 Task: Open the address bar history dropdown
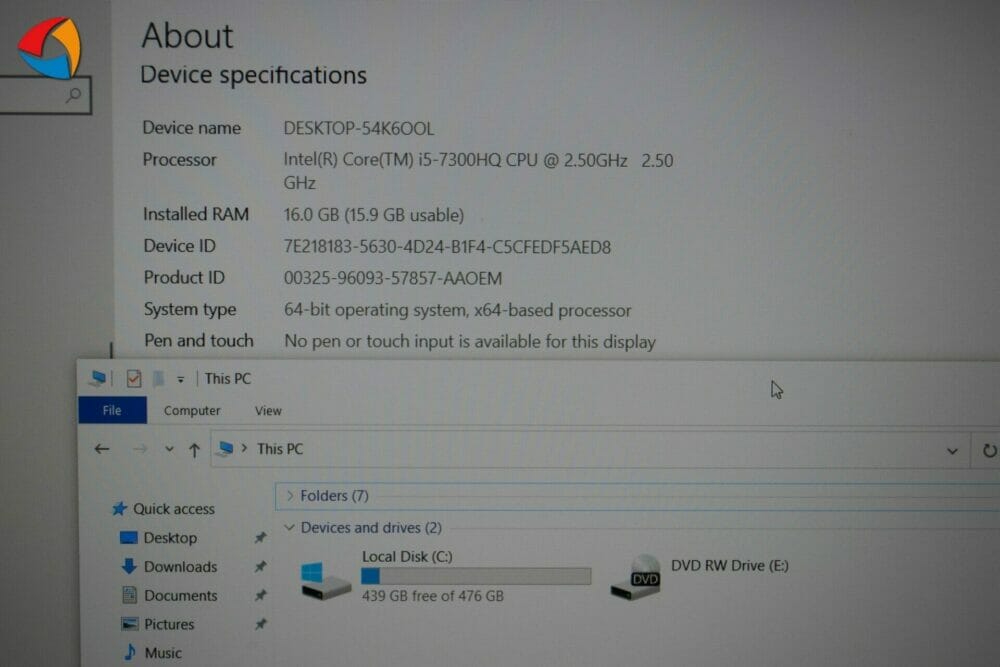click(952, 451)
